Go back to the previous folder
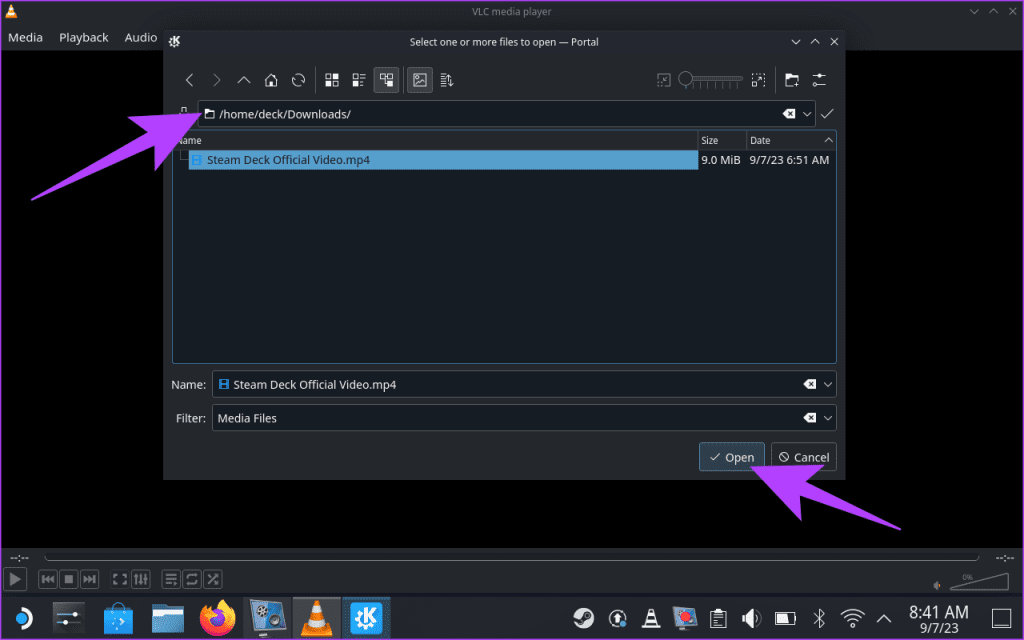 pos(189,80)
